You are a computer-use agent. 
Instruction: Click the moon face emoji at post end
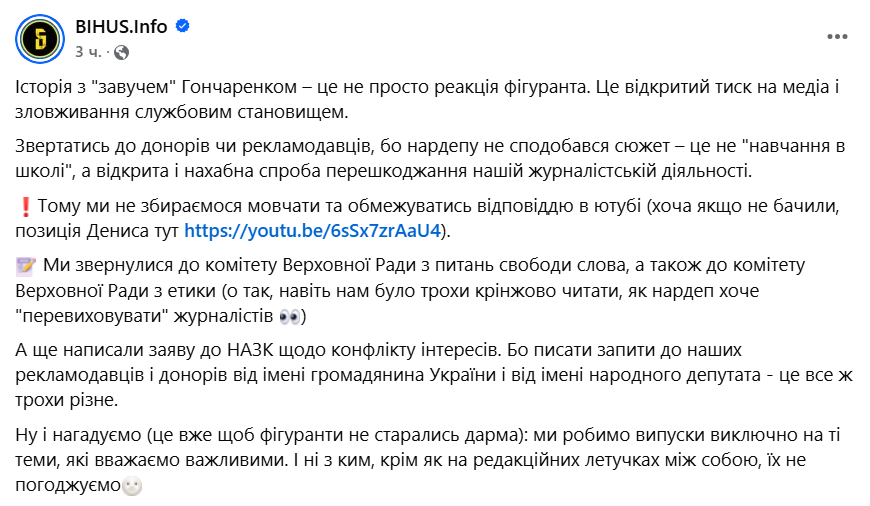[132, 485]
